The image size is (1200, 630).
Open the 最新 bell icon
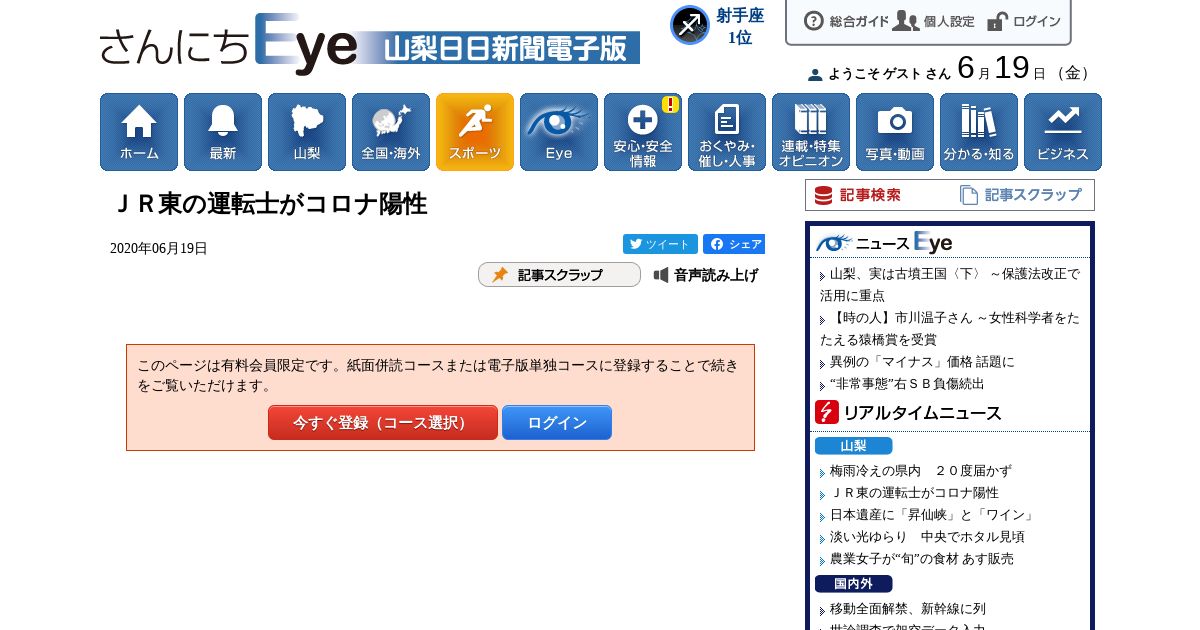(223, 132)
